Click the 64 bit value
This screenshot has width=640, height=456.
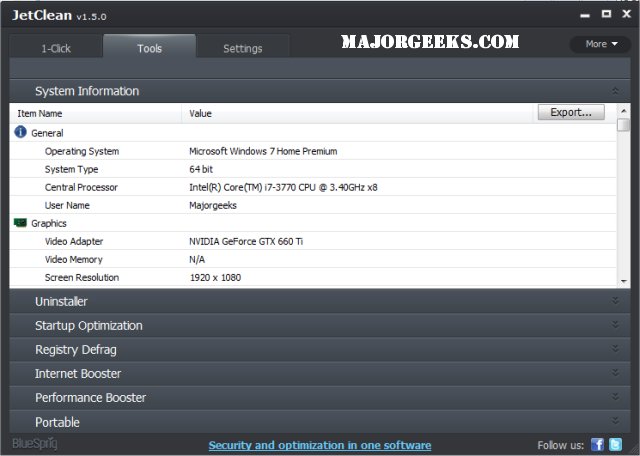click(201, 169)
